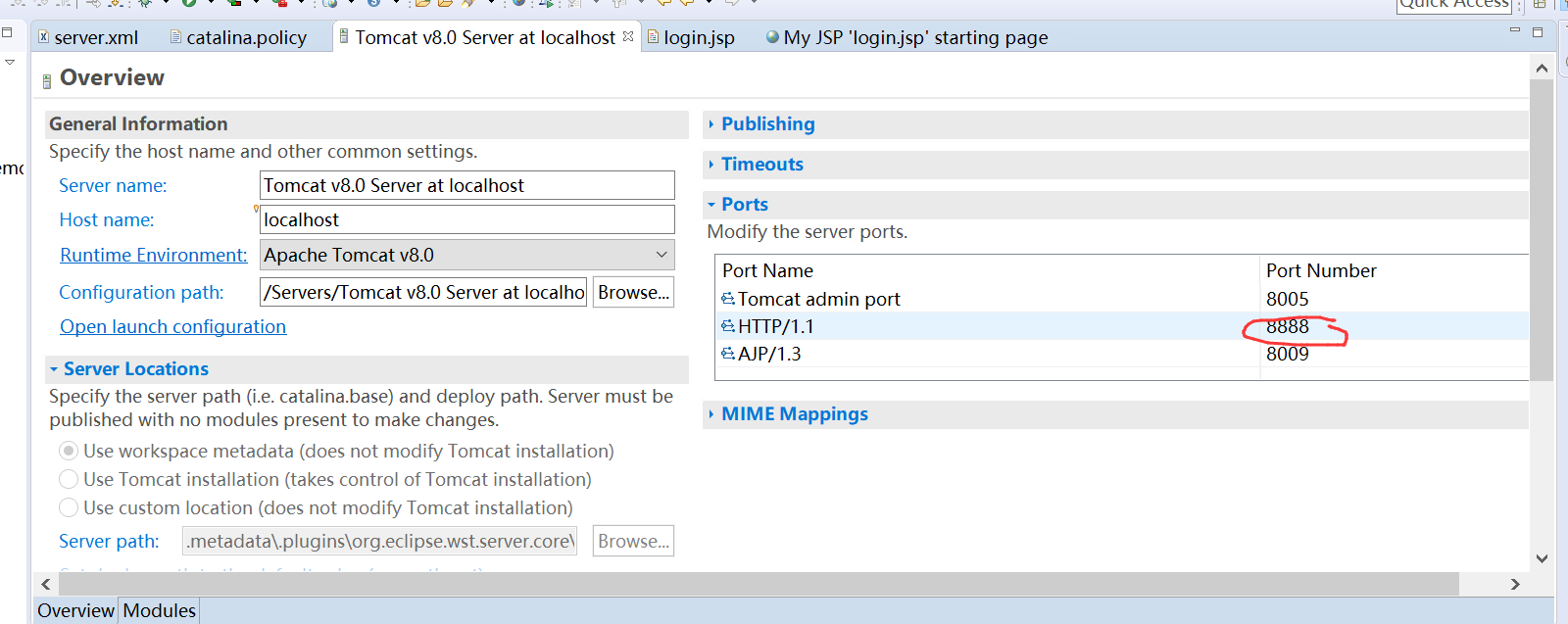This screenshot has width=1568, height=624.
Task: Click the AJP/1.3 port row icon
Action: (x=728, y=354)
